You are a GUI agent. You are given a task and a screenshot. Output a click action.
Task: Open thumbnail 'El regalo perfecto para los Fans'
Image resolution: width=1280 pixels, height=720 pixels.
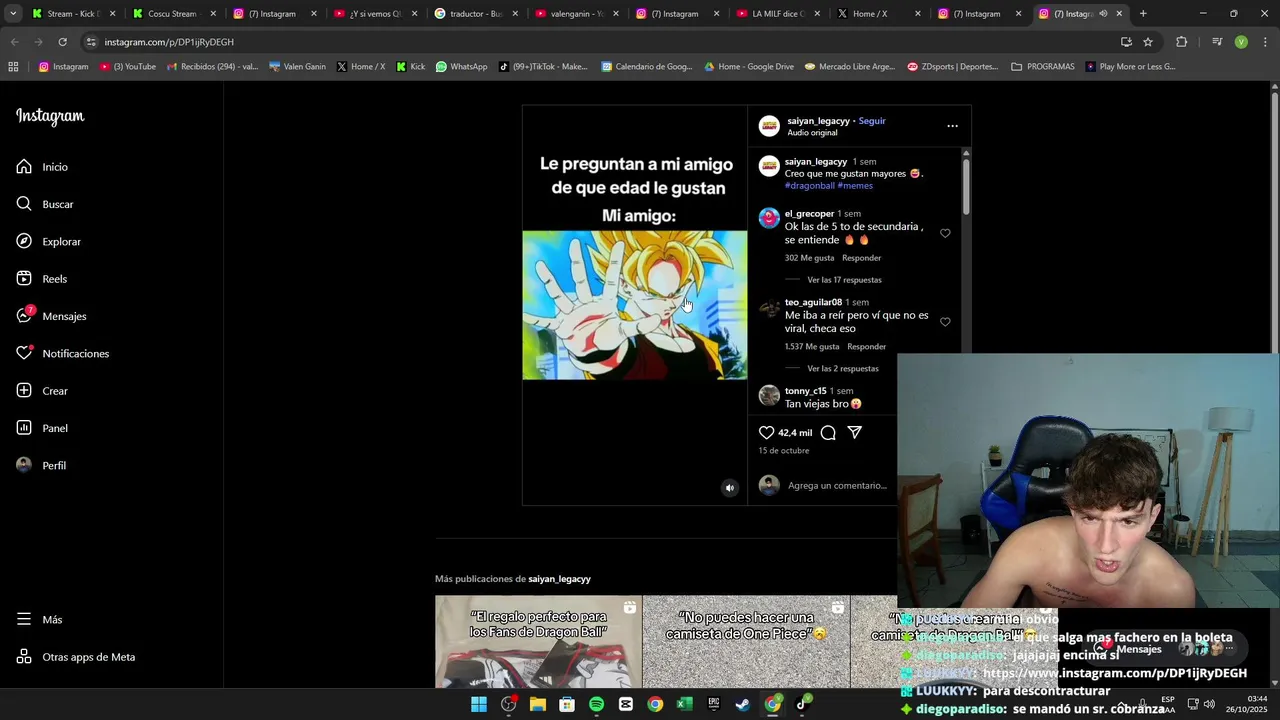(x=538, y=641)
